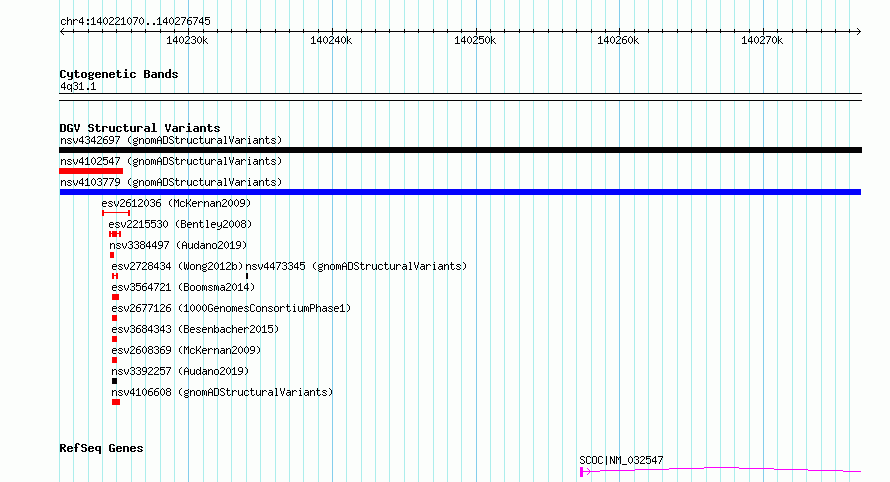Click the RefSeq Genes track title
Image resolution: width=890 pixels, height=482 pixels.
pos(101,448)
